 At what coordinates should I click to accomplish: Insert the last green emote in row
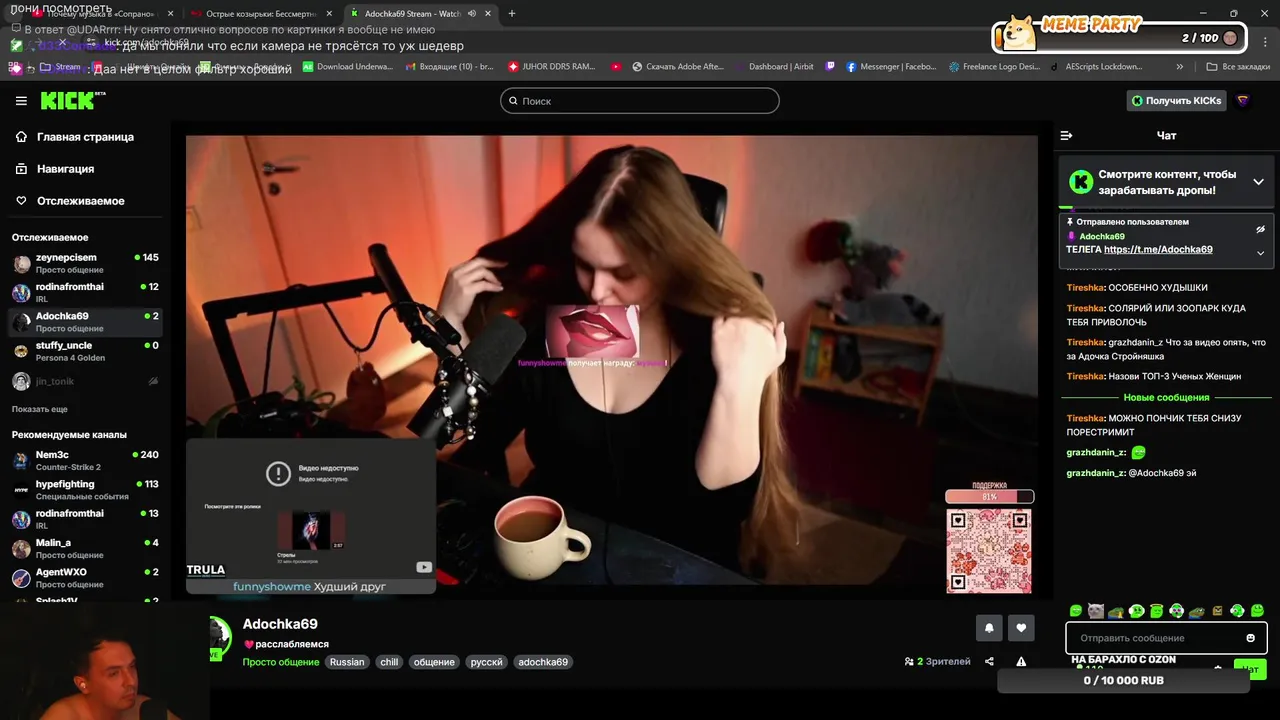1258,611
